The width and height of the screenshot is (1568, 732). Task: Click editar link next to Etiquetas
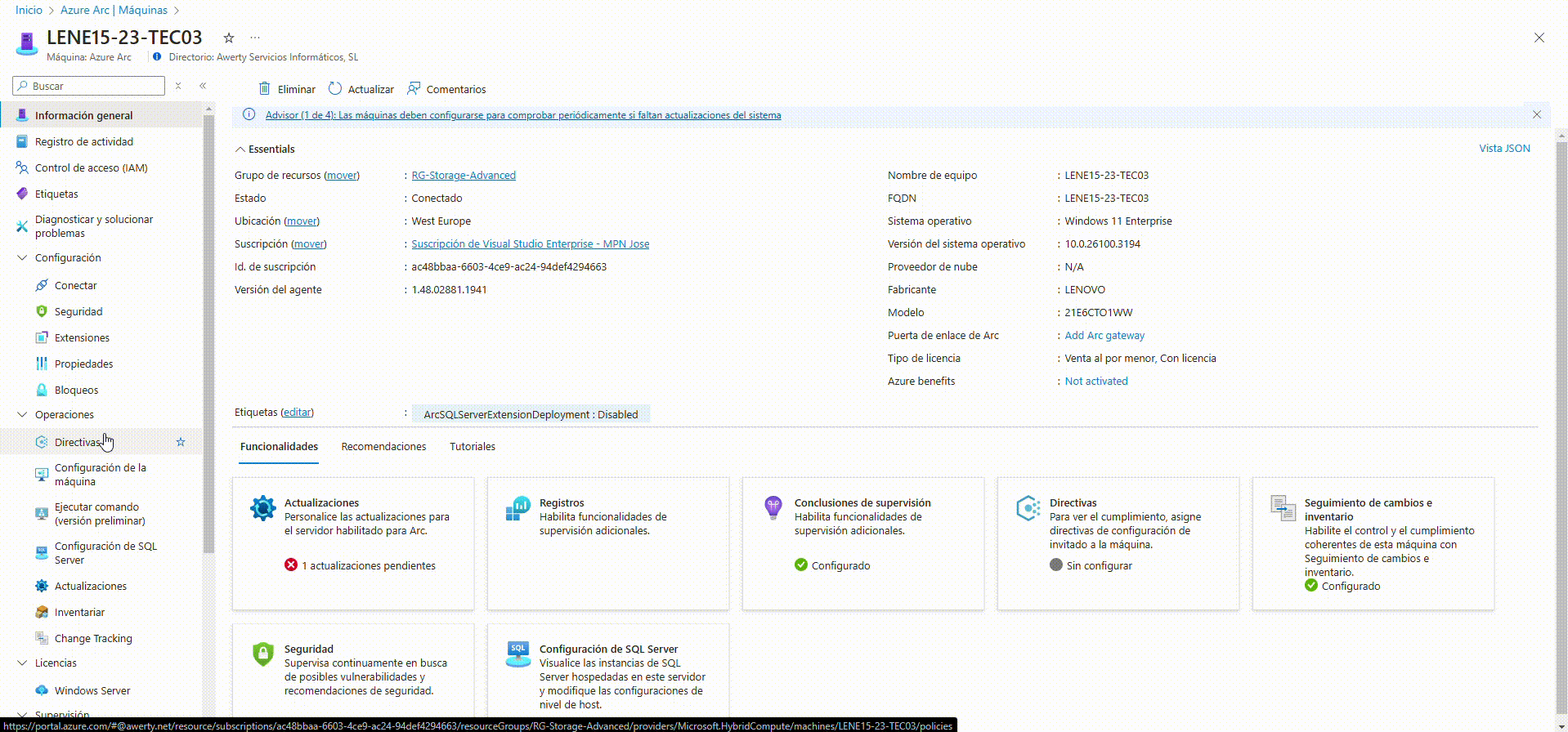[297, 413]
